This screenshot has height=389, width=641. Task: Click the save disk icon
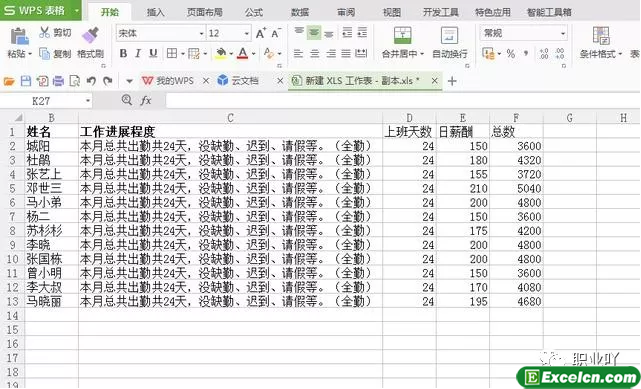26,81
